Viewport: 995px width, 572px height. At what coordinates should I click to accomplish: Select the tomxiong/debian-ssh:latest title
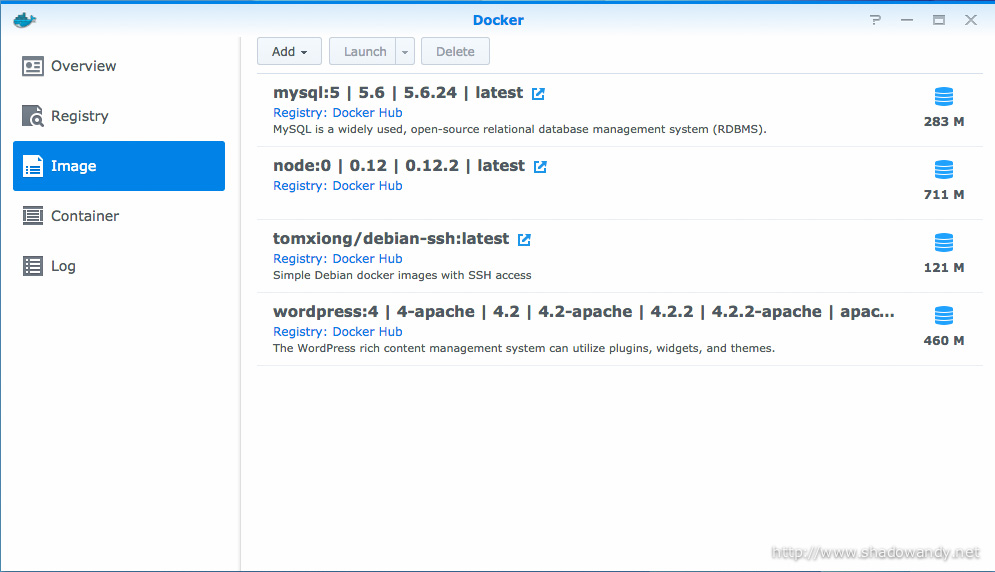(x=391, y=239)
